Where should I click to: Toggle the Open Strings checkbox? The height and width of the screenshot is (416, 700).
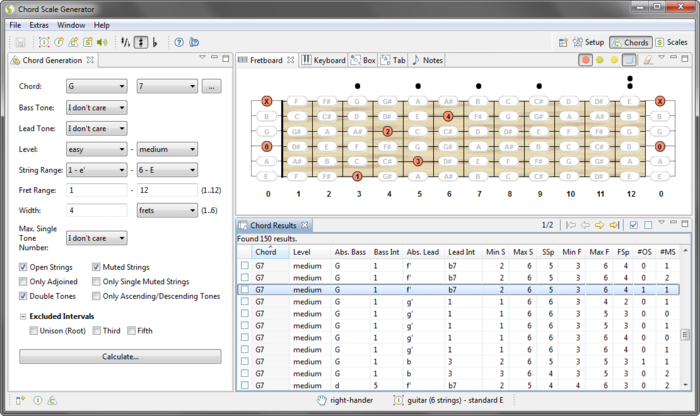coord(23,267)
